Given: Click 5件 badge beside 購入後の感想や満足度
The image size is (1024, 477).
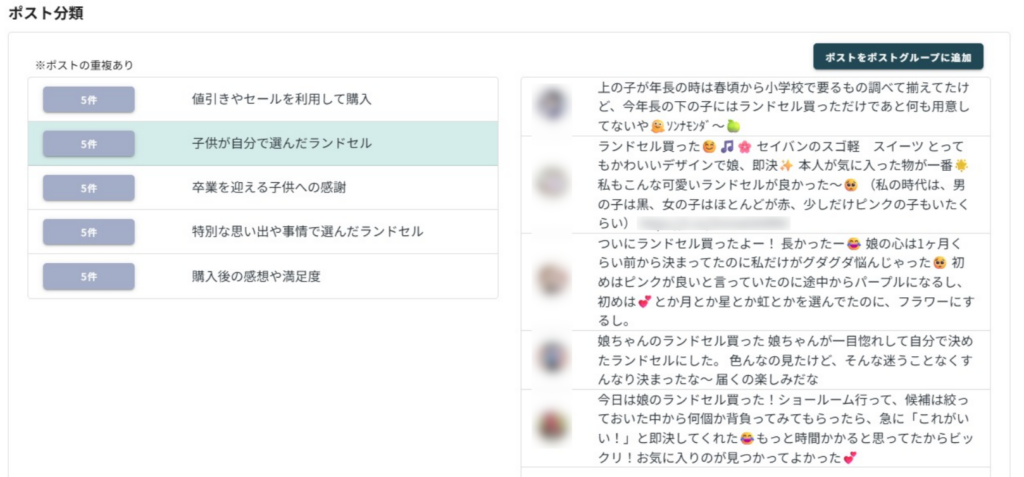Looking at the screenshot, I should 88,276.
